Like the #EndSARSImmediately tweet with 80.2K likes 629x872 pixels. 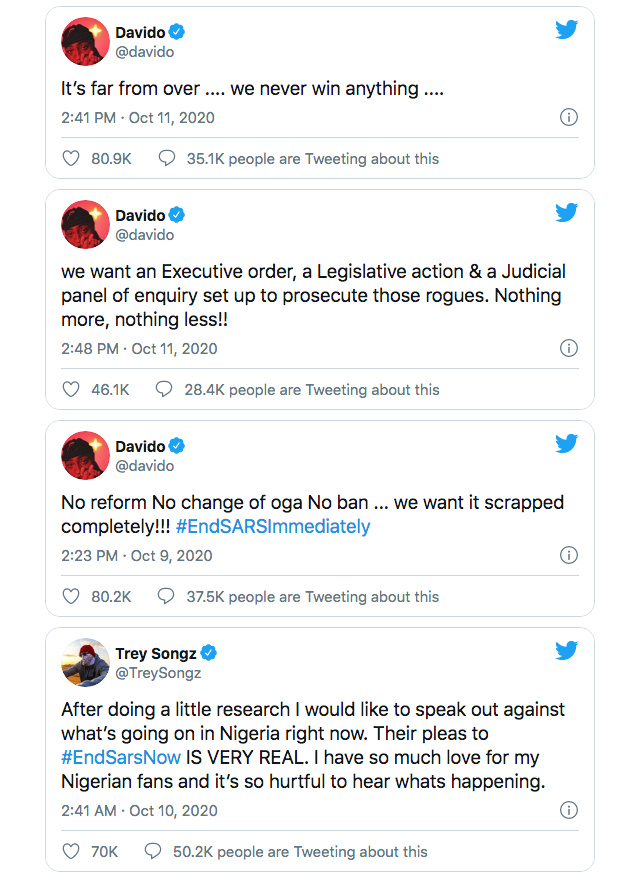(71, 596)
